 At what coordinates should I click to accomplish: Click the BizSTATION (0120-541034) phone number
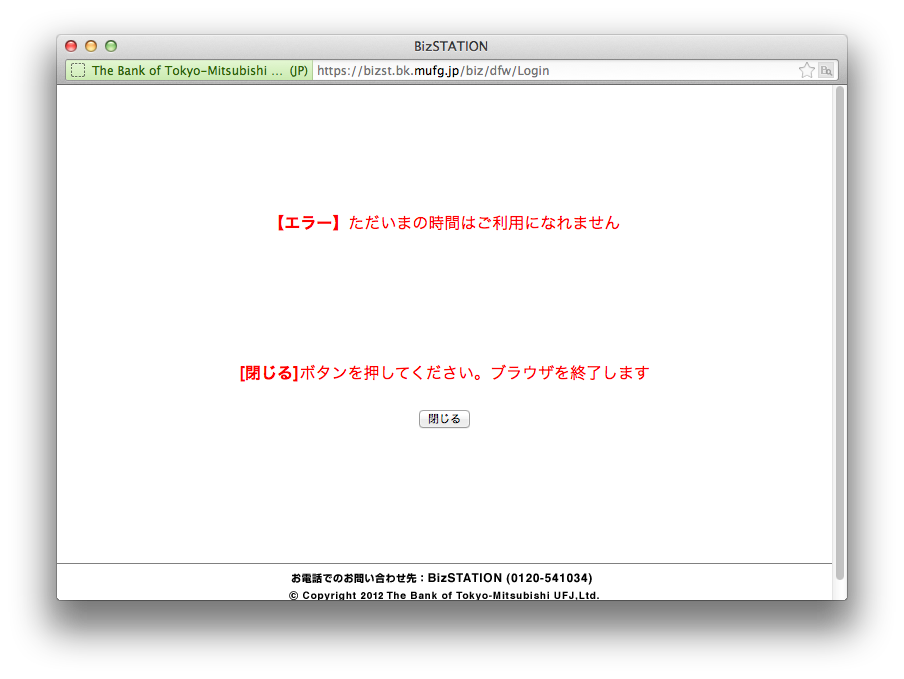pyautogui.click(x=509, y=578)
